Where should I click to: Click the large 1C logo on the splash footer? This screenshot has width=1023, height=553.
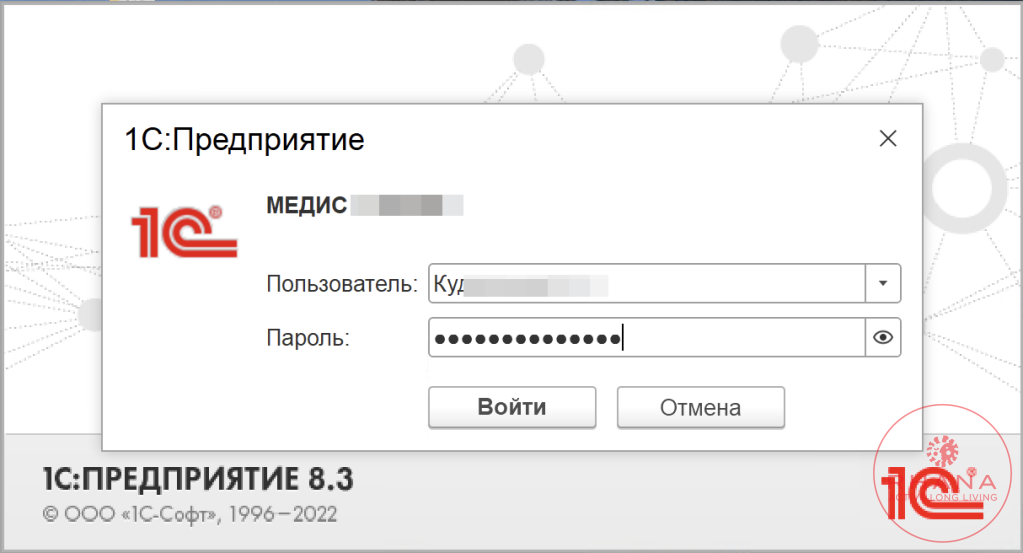pyautogui.click(x=932, y=494)
